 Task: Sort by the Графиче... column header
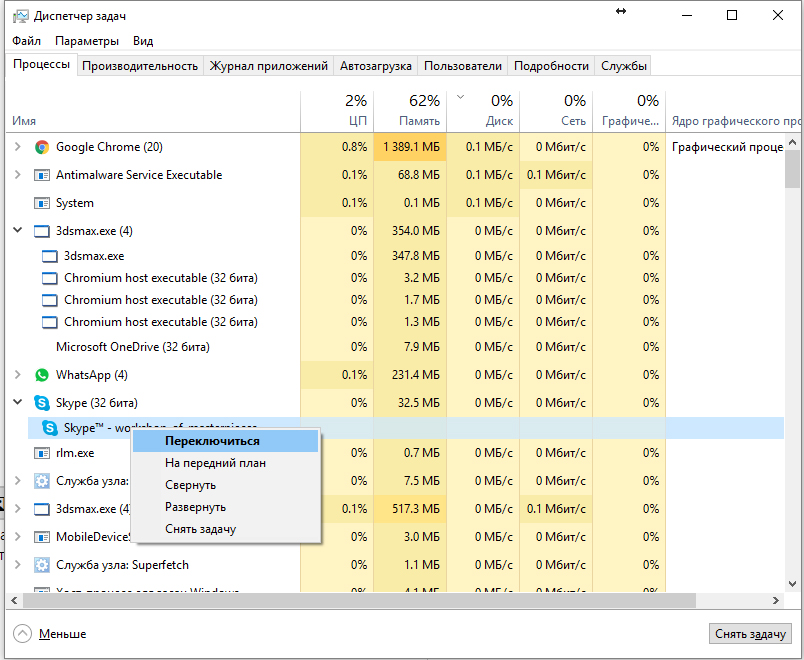[x=629, y=111]
